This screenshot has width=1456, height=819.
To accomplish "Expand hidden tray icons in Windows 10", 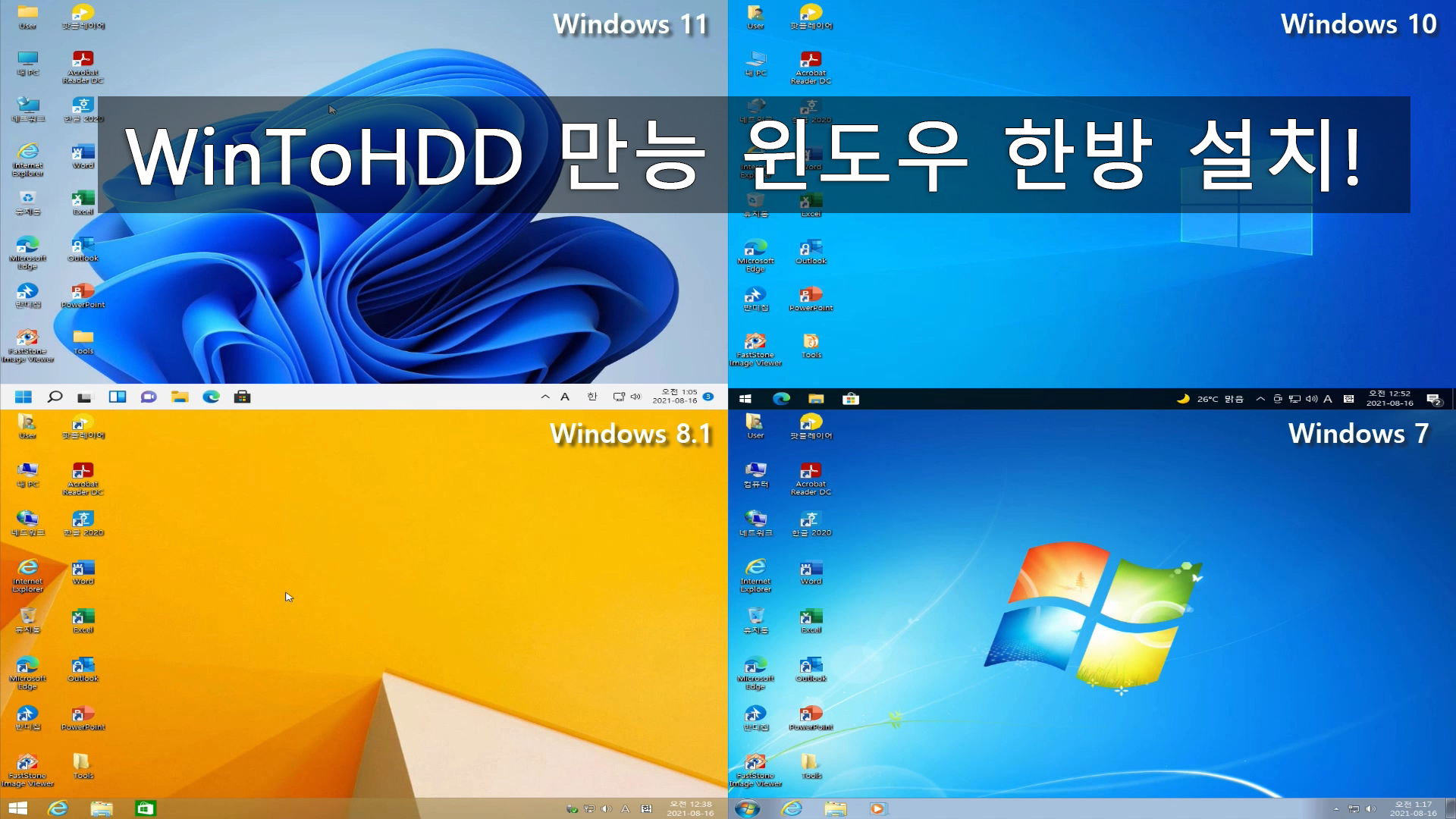I will 1260,399.
